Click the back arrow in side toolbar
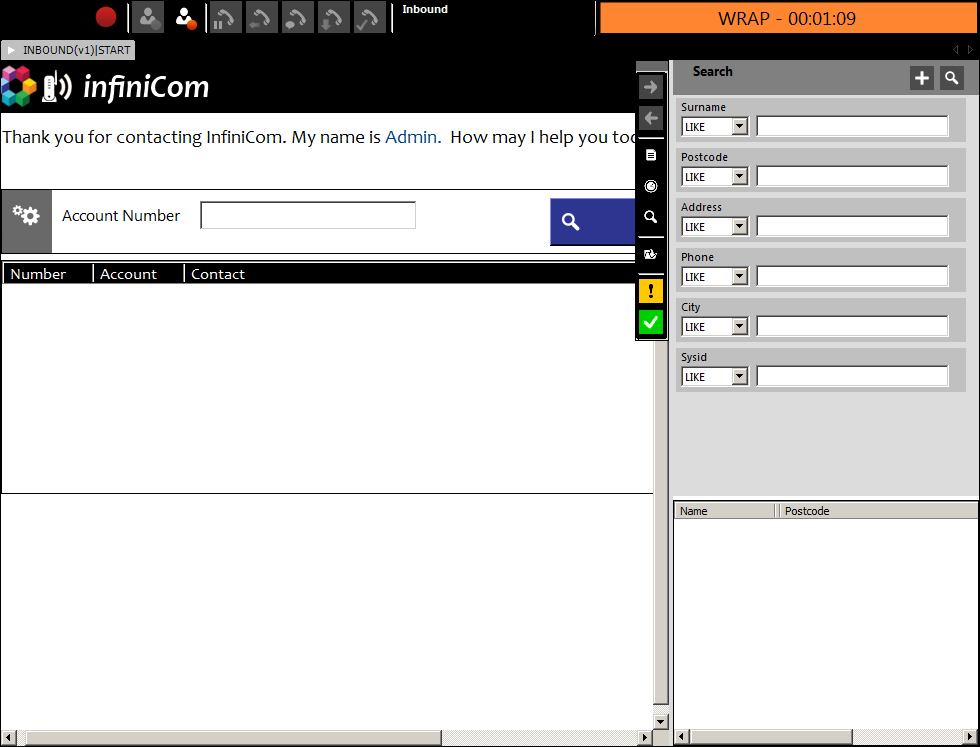Image resolution: width=980 pixels, height=747 pixels. (651, 118)
